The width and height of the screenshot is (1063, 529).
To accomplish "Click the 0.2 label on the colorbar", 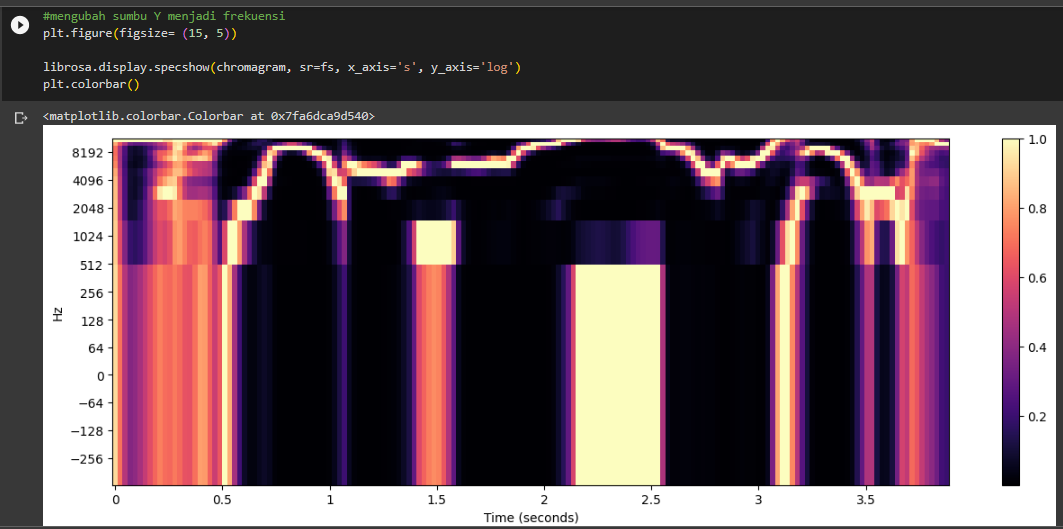I will pyautogui.click(x=1037, y=416).
